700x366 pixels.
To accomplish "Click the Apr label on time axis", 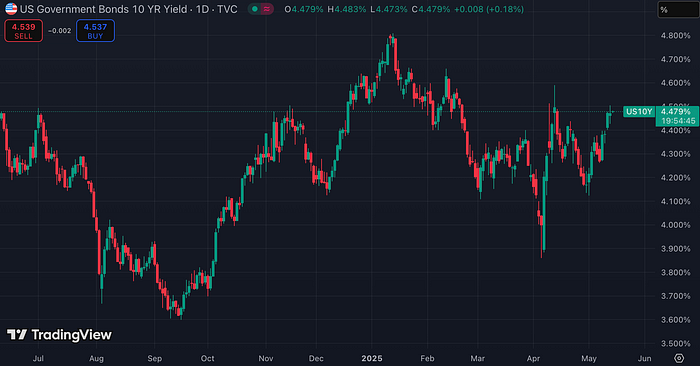I will click(533, 358).
